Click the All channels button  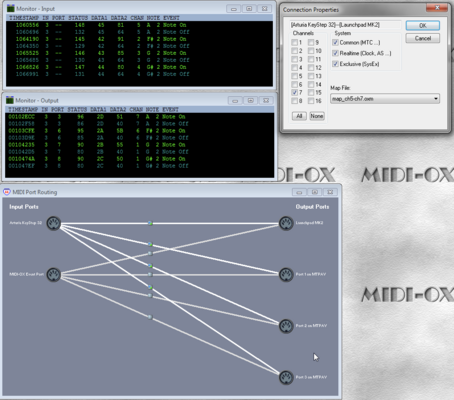point(299,116)
